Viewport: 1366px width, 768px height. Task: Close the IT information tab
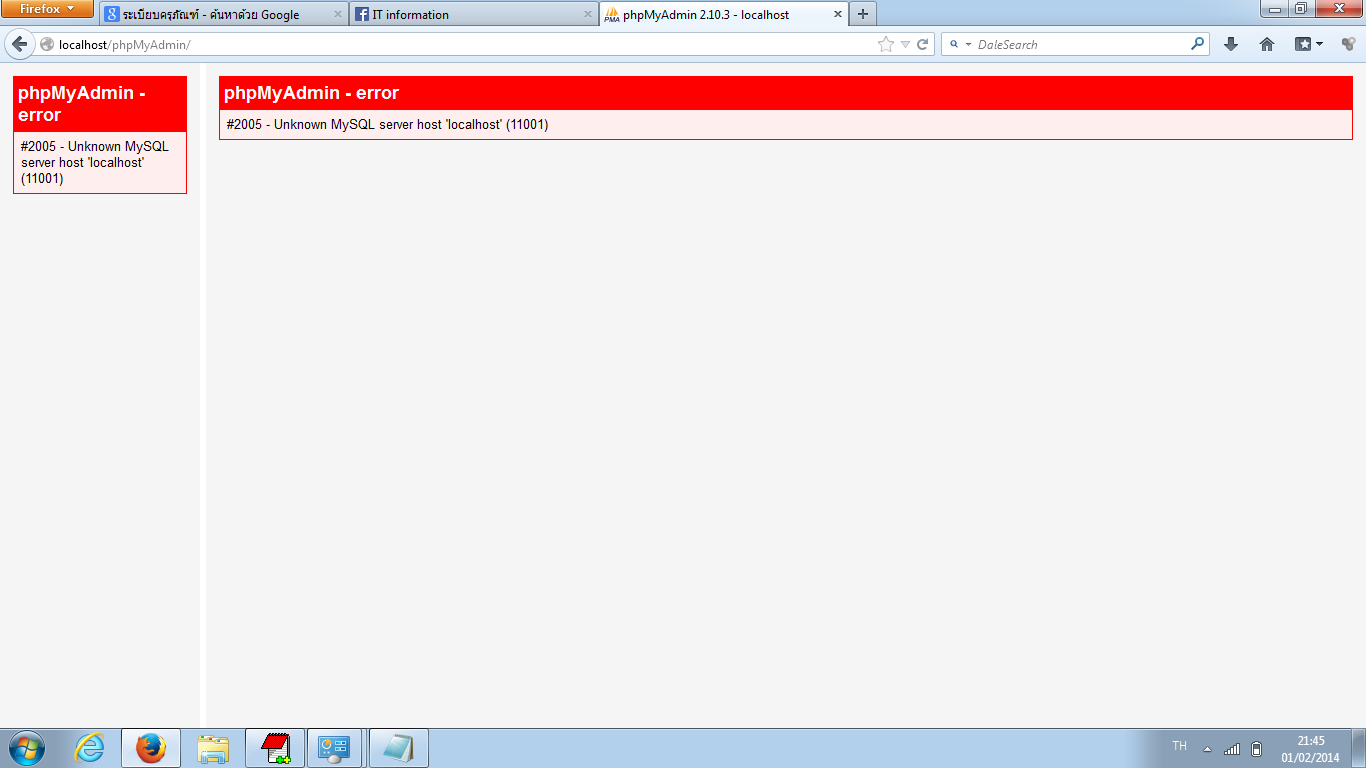pos(588,15)
